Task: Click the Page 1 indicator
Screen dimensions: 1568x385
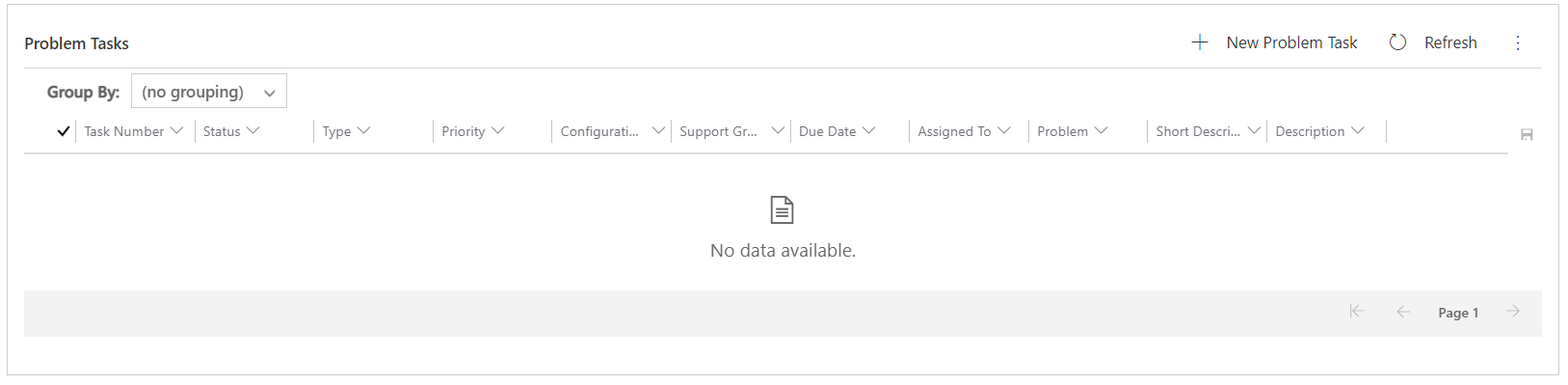Action: (x=1458, y=313)
